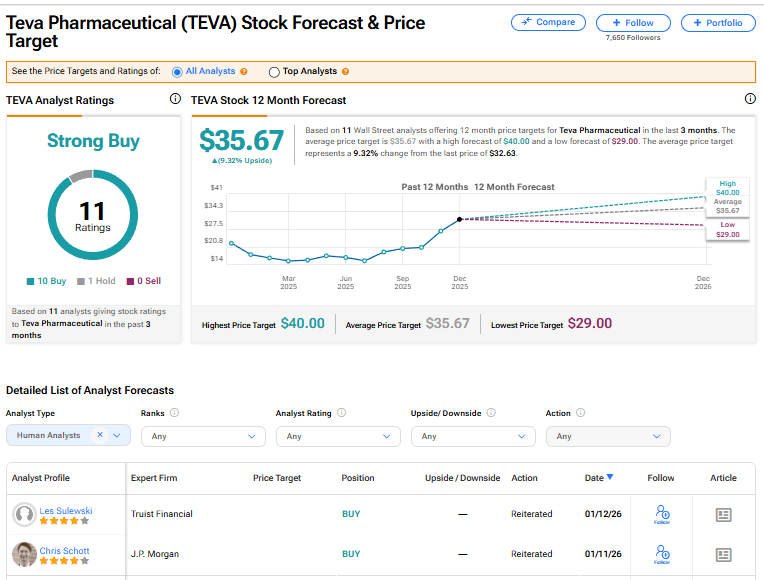Screen dimensions: 764x580
Task: Open Les Sulewski analyst profile link
Action: [x=66, y=510]
